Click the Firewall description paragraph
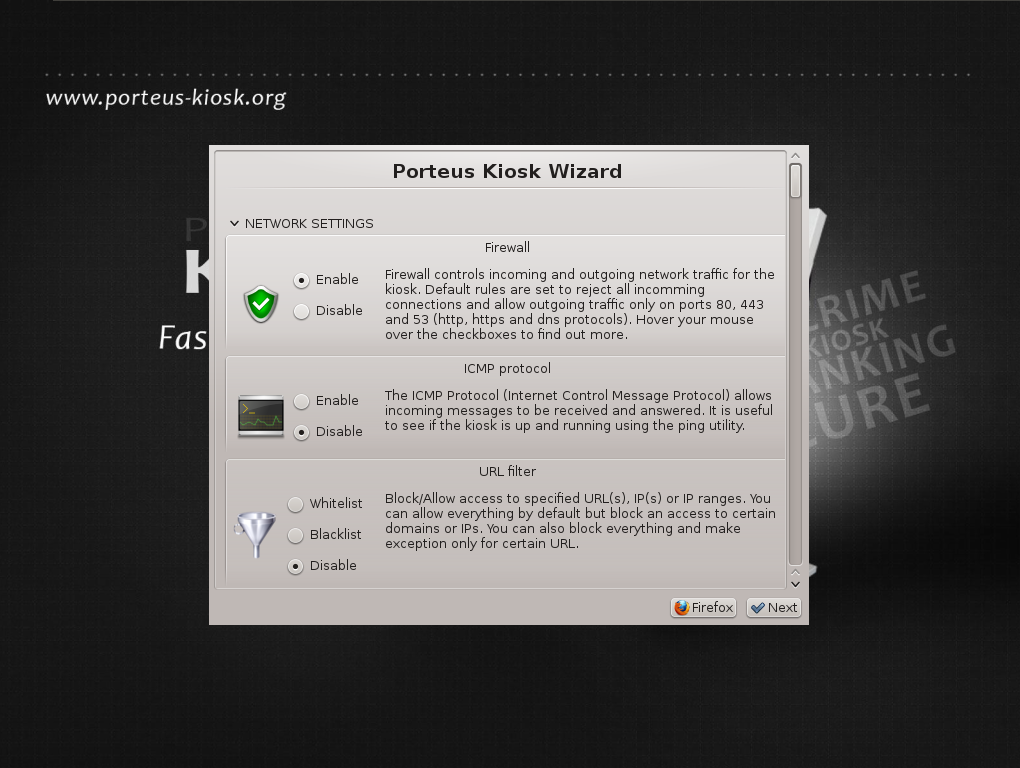This screenshot has width=1020, height=768. [580, 304]
